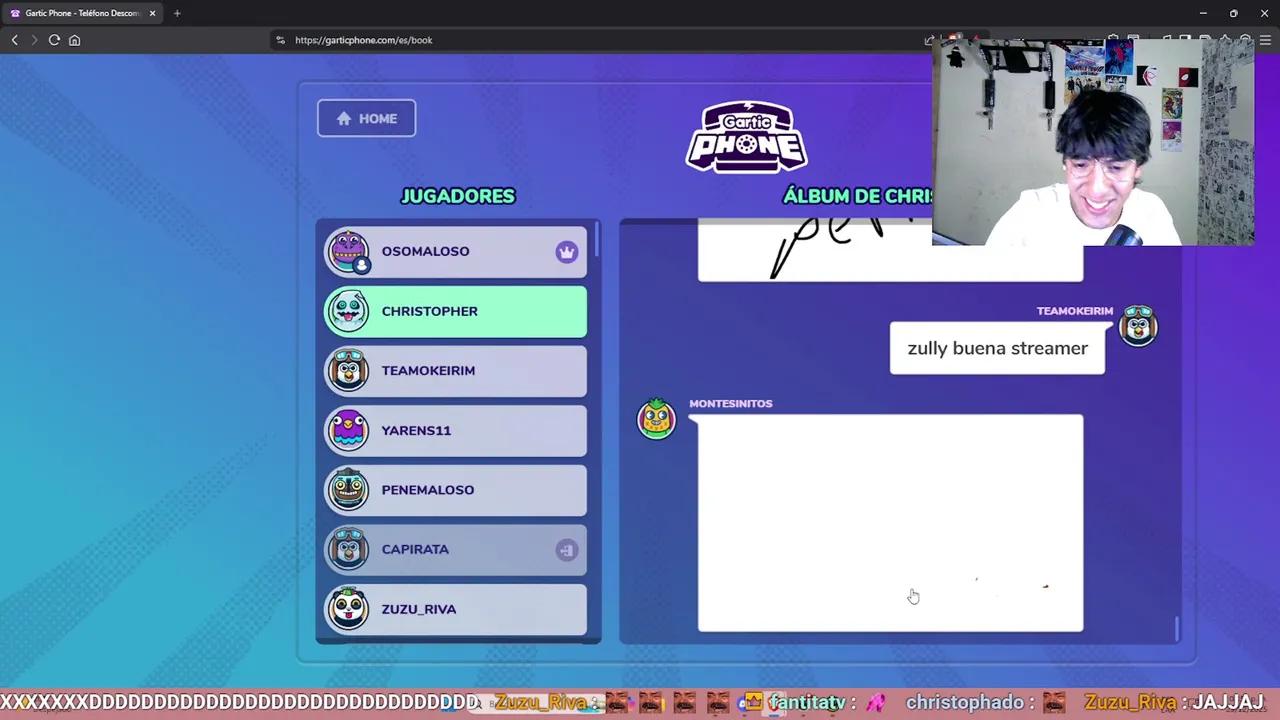
Task: Click the JUGADORES heading
Action: (458, 196)
